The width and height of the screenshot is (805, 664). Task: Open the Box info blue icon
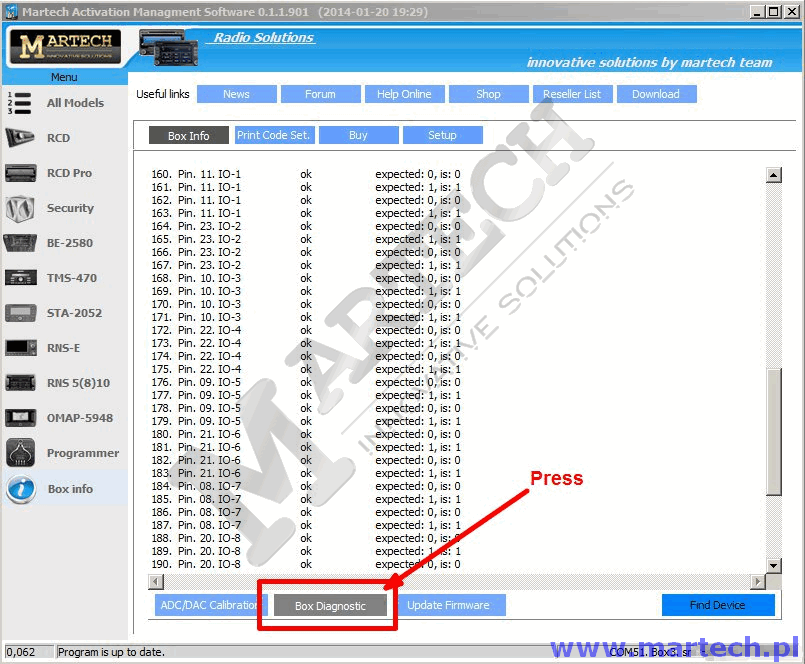click(x=21, y=489)
